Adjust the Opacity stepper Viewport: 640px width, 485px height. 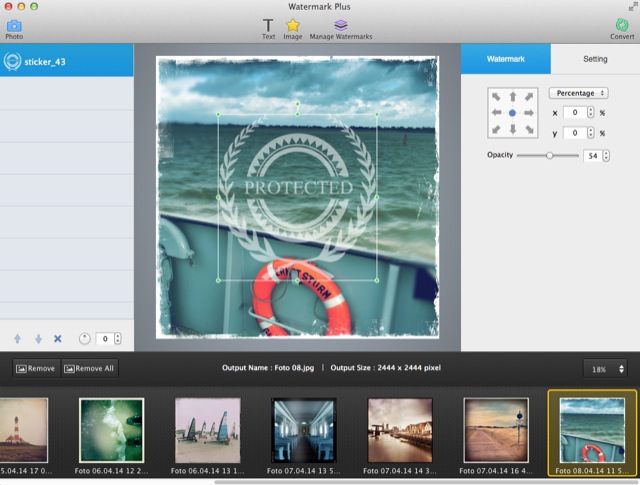tap(606, 156)
